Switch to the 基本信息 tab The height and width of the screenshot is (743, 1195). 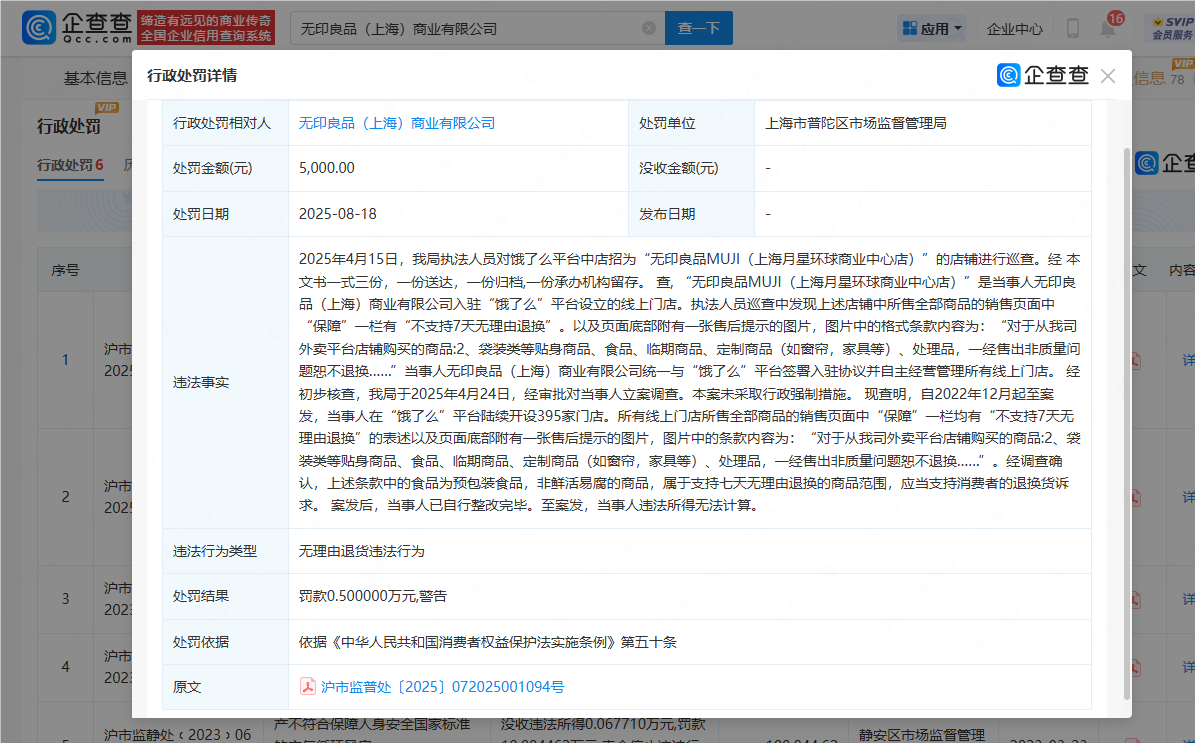click(x=96, y=78)
